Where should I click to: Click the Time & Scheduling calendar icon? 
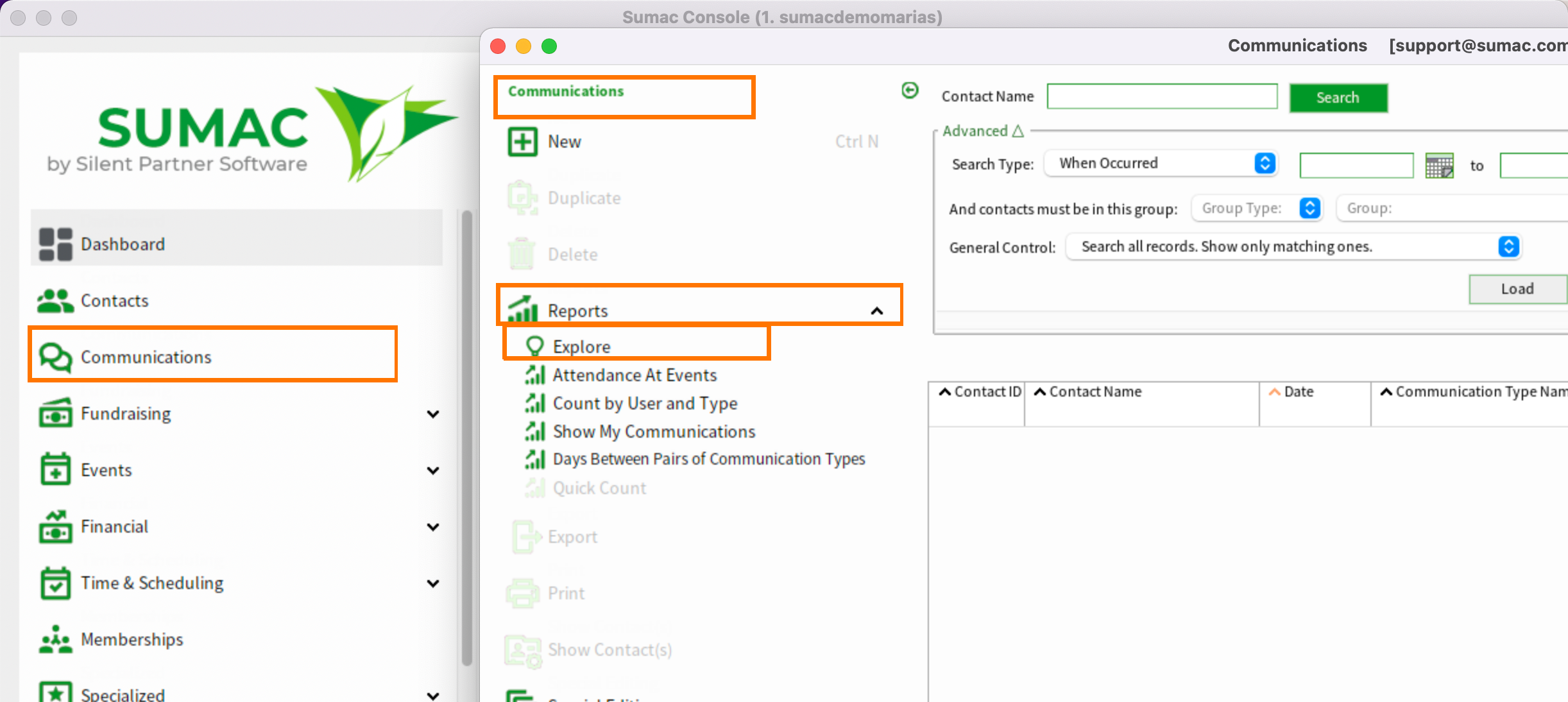55,583
